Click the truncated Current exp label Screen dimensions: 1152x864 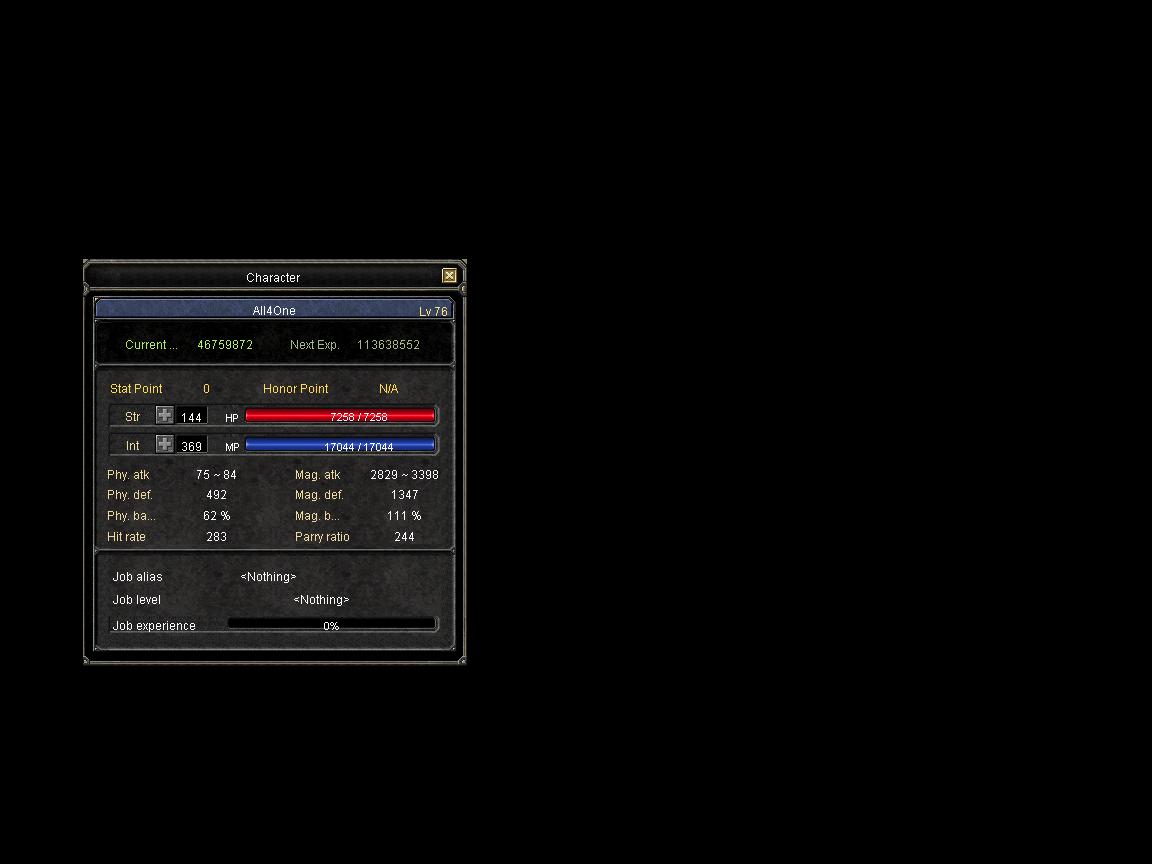tap(151, 345)
